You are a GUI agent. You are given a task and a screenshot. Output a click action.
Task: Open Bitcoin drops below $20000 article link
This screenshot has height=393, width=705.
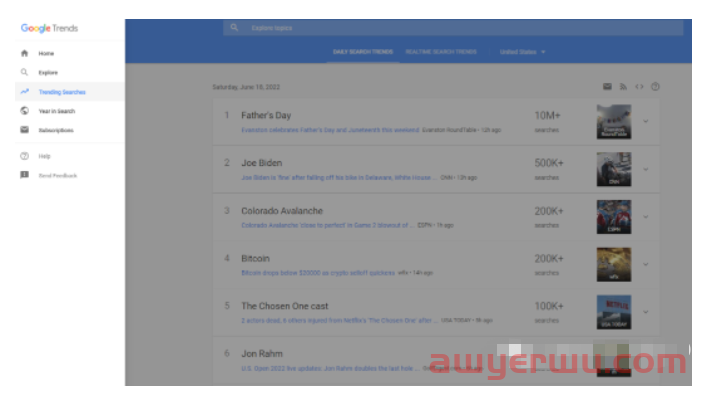click(318, 273)
